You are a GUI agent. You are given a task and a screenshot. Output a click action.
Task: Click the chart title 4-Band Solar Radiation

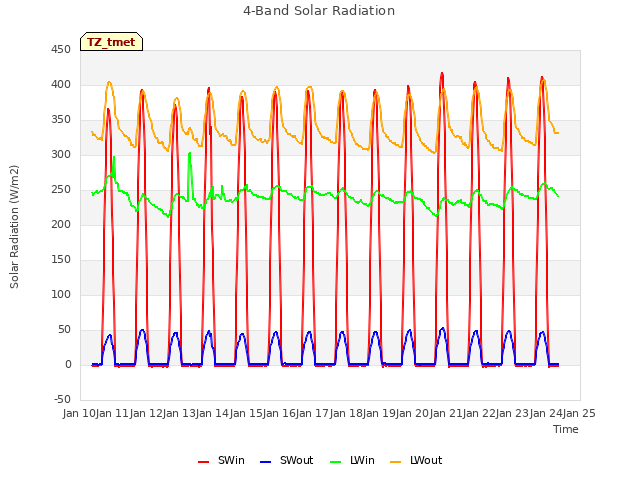coord(319,11)
